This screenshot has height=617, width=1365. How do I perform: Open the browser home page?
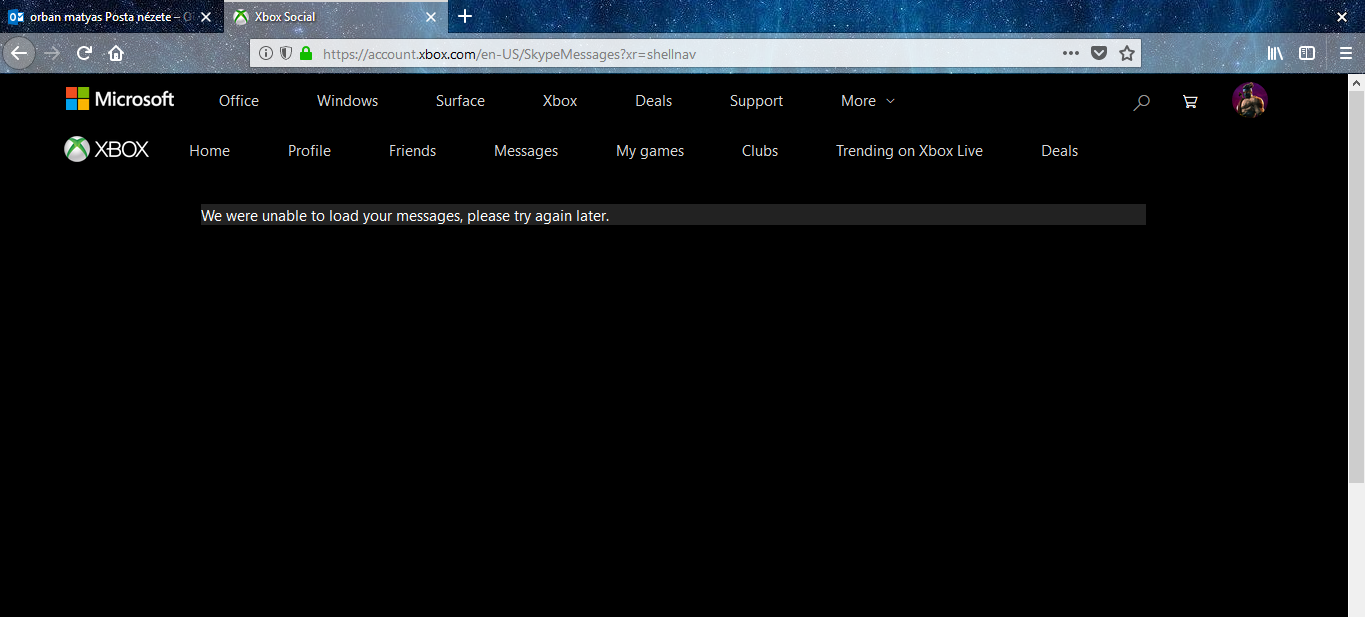(116, 53)
